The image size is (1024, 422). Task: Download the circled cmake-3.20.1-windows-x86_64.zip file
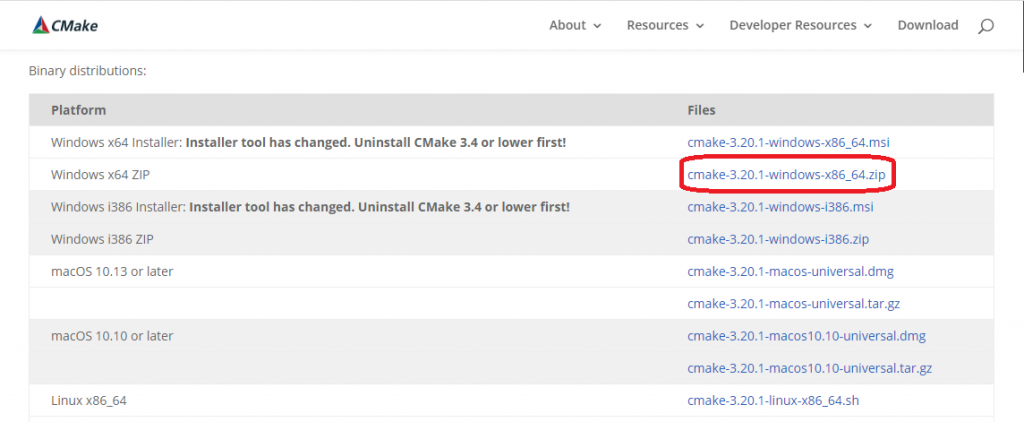pos(786,174)
